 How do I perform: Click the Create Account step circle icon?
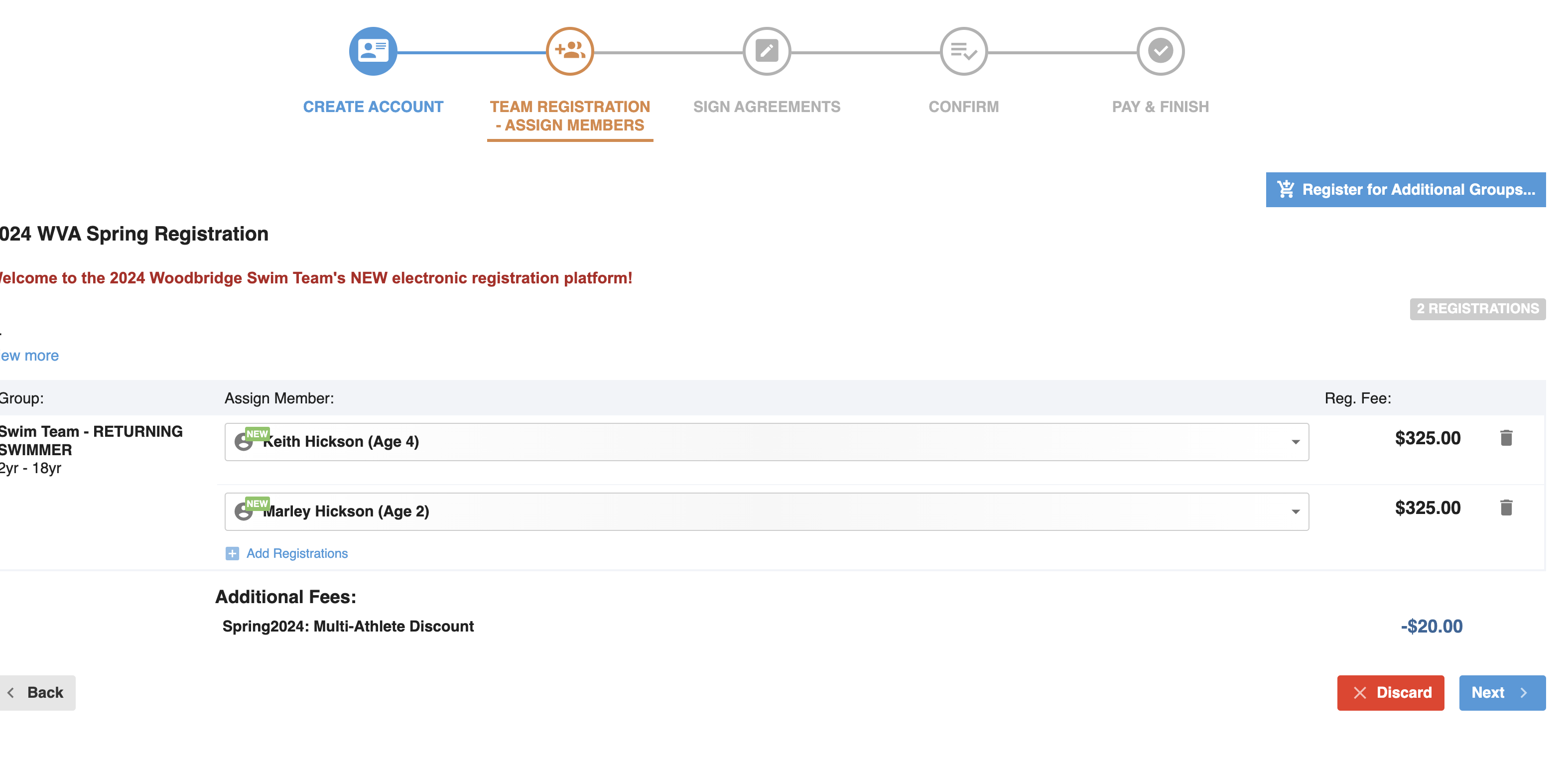tap(373, 51)
